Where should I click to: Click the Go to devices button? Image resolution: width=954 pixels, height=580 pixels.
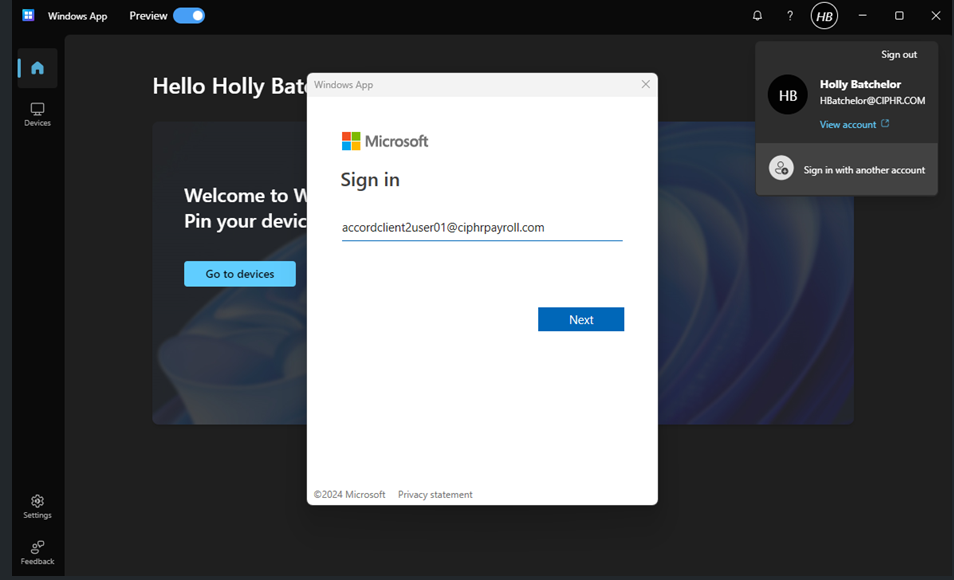point(240,274)
